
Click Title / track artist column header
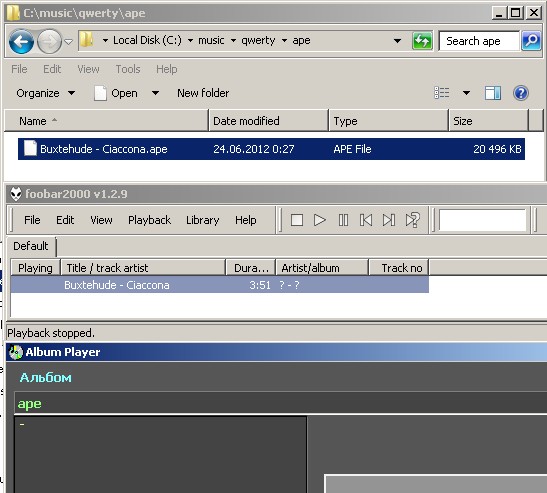(143, 268)
